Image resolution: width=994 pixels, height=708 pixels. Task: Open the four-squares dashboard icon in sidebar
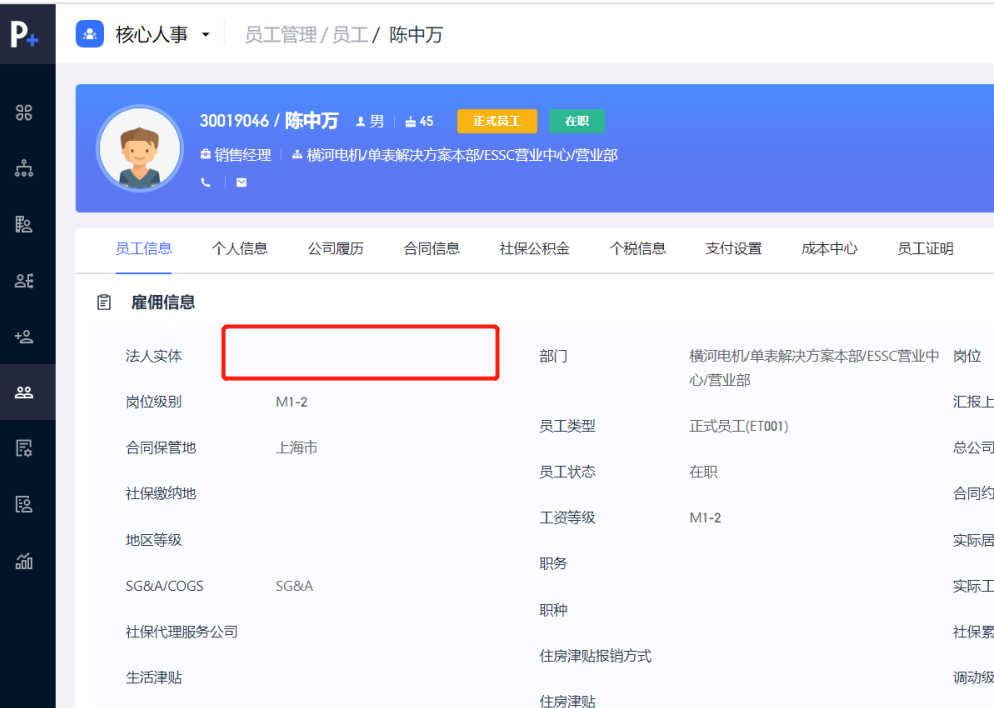tap(24, 112)
